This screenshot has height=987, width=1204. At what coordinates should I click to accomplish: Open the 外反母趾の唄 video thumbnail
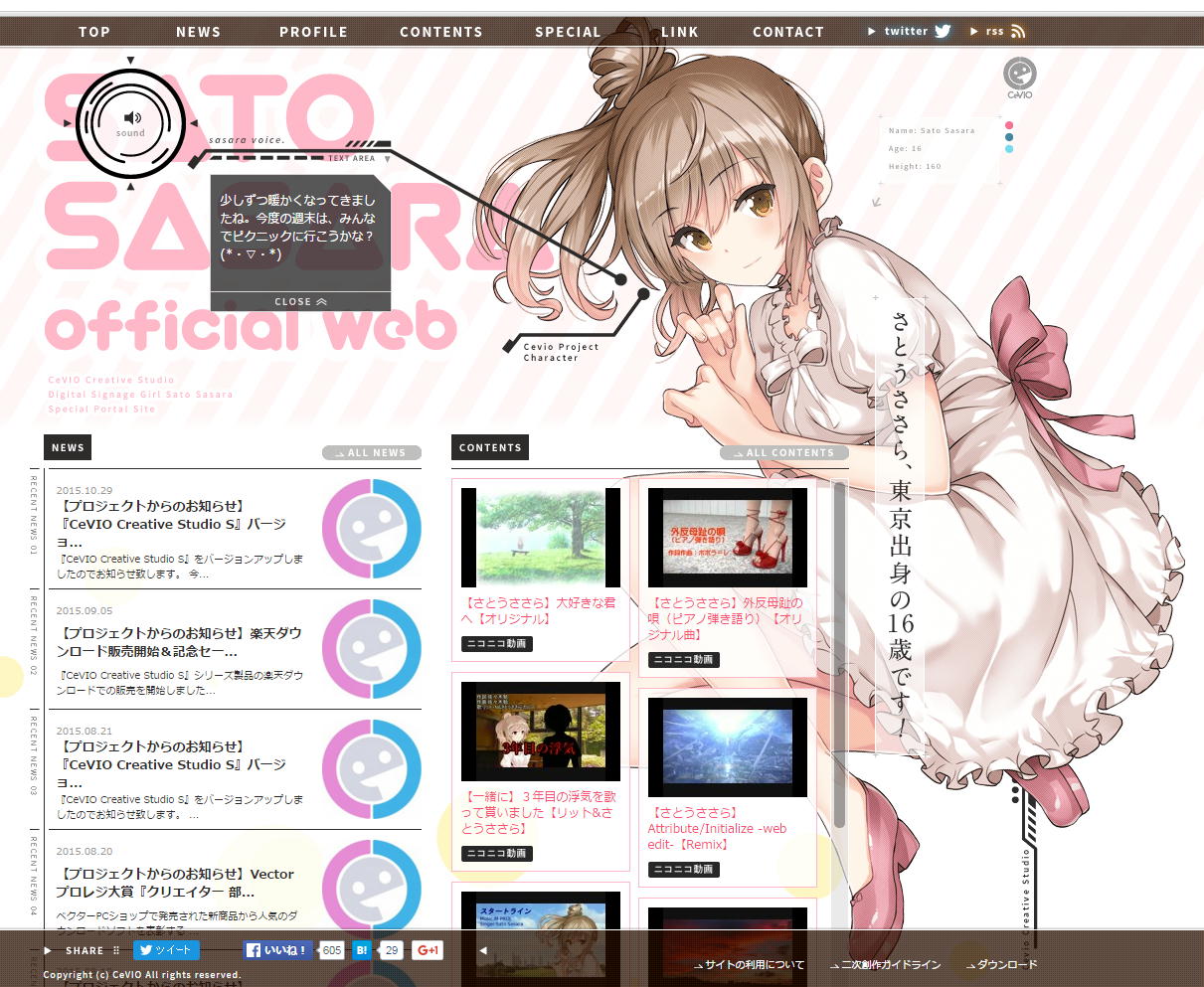pos(728,538)
